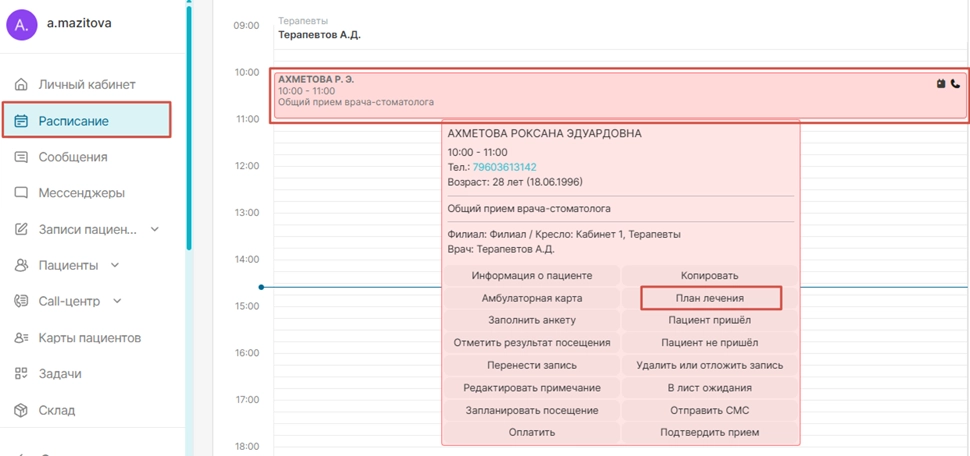This screenshot has height=456, width=970.
Task: Click the Call-центр phone icon
Action: 21,301
